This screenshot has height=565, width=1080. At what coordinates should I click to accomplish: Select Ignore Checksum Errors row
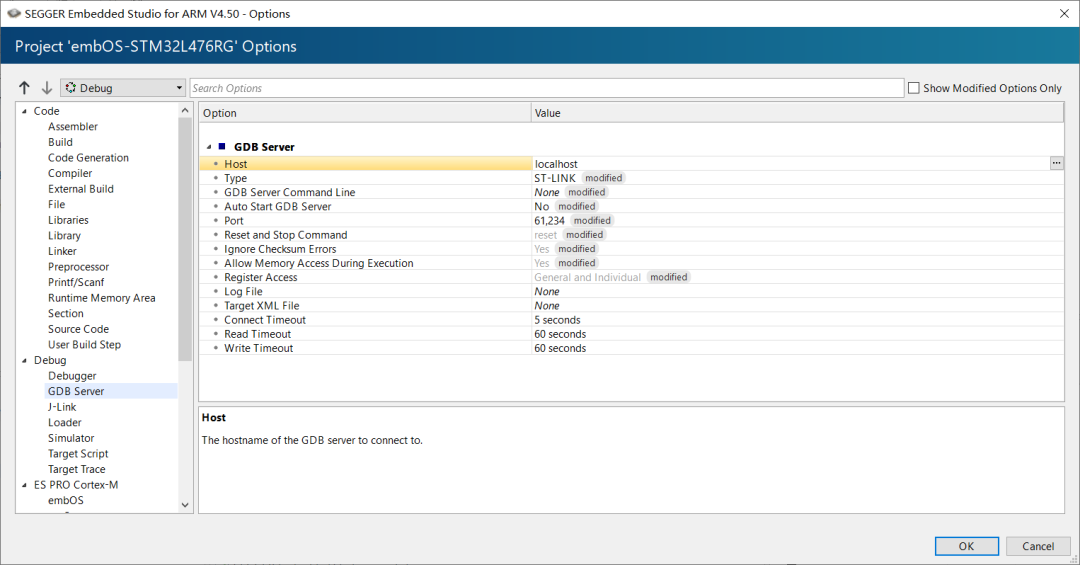(x=632, y=249)
